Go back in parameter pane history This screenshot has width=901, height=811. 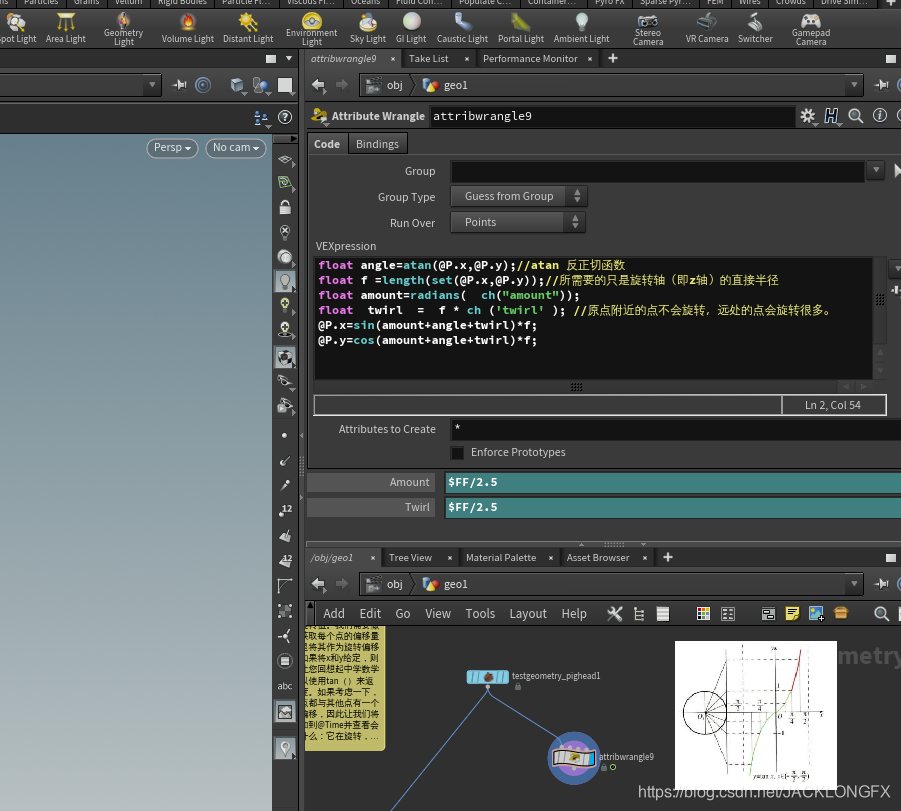pos(318,85)
